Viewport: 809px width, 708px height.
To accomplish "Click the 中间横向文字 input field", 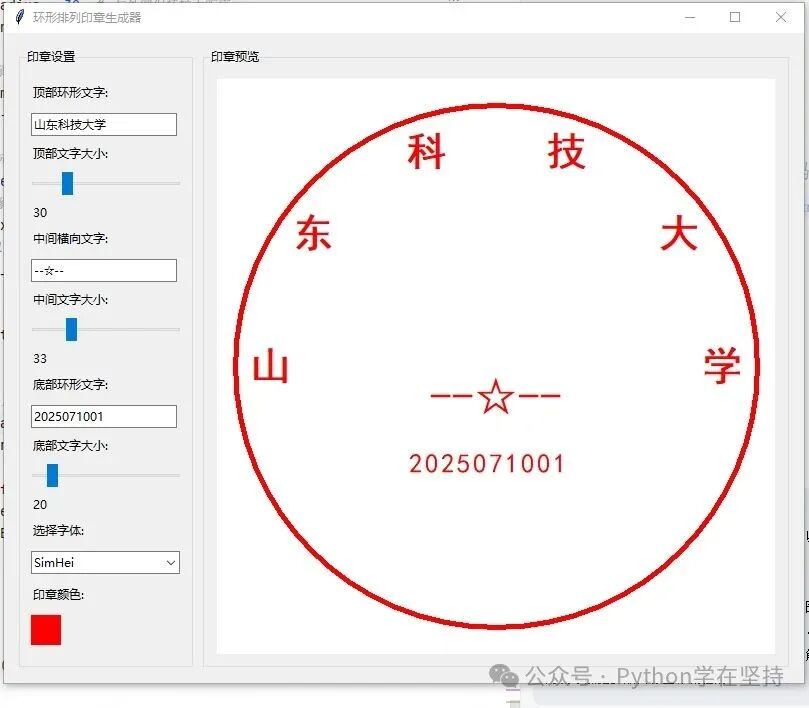I will point(104,270).
